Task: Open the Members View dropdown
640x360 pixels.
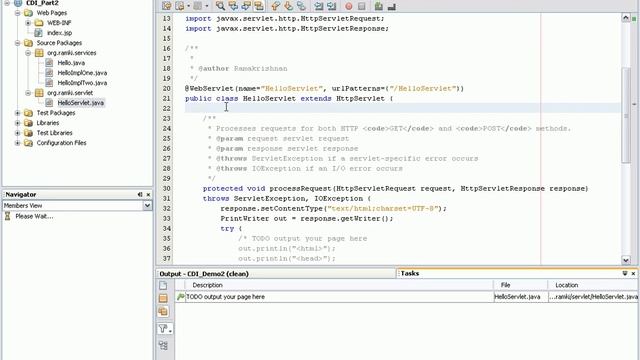Action: (147, 206)
